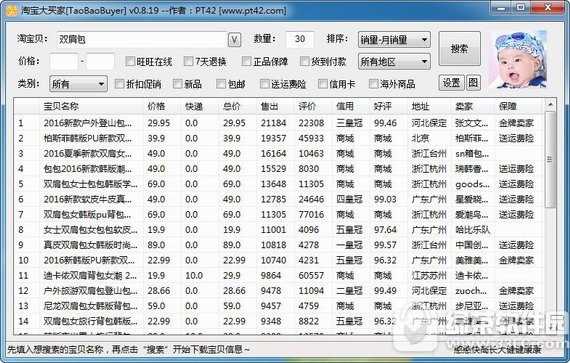Sort by the 快递 column header
The image size is (570, 363).
[x=200, y=106]
